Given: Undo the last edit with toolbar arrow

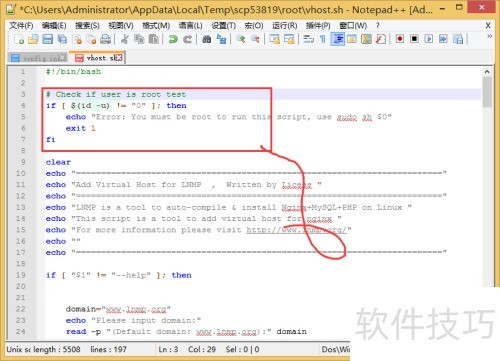Looking at the screenshot, I should pos(173,39).
